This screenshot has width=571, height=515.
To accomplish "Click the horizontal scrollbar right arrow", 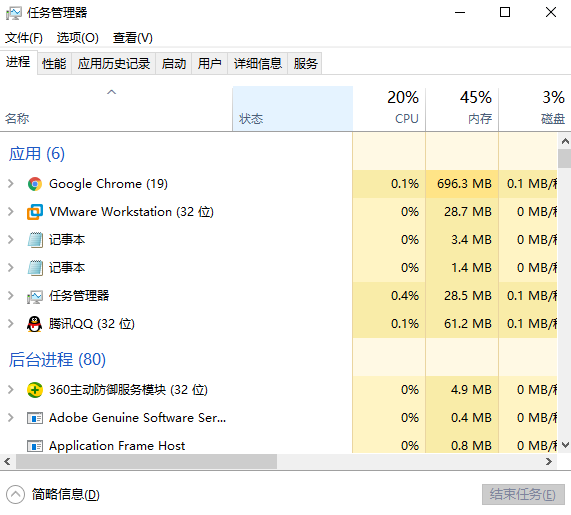I will [x=549, y=462].
